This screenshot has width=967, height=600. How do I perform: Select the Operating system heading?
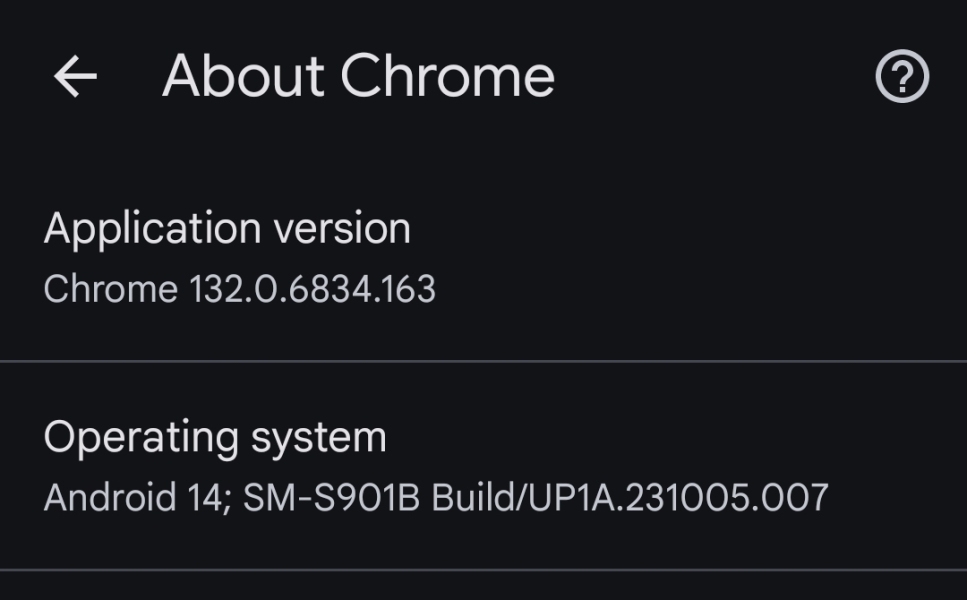pyautogui.click(x=215, y=438)
